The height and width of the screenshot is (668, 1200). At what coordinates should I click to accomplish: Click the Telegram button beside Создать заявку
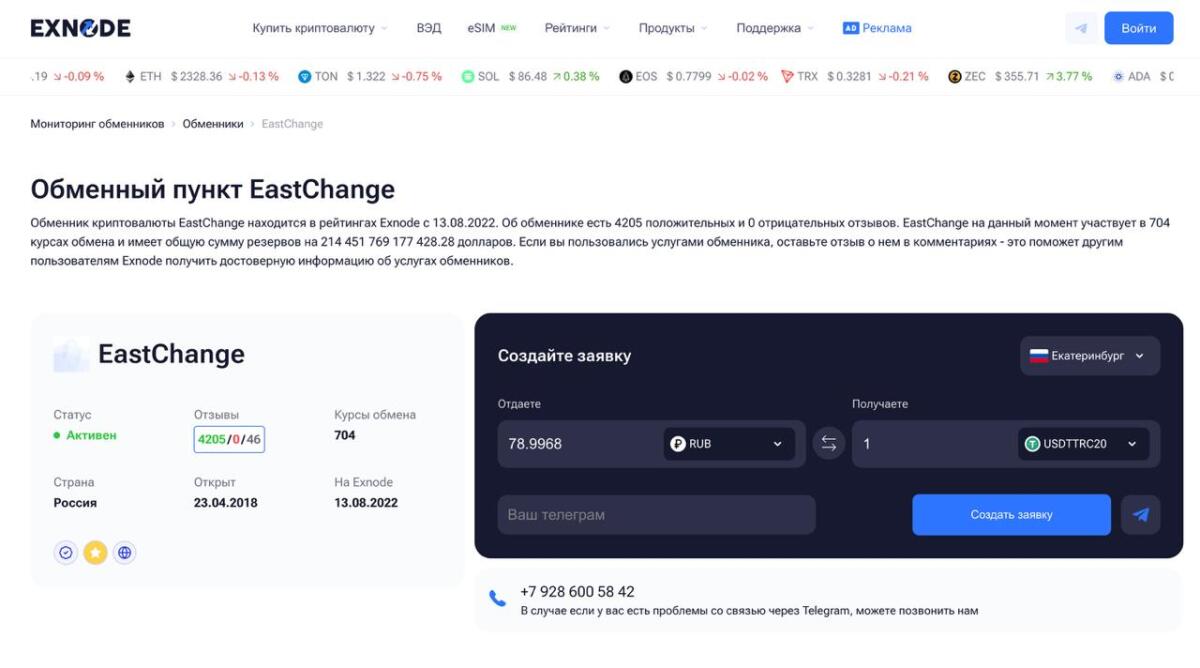[x=1140, y=515]
